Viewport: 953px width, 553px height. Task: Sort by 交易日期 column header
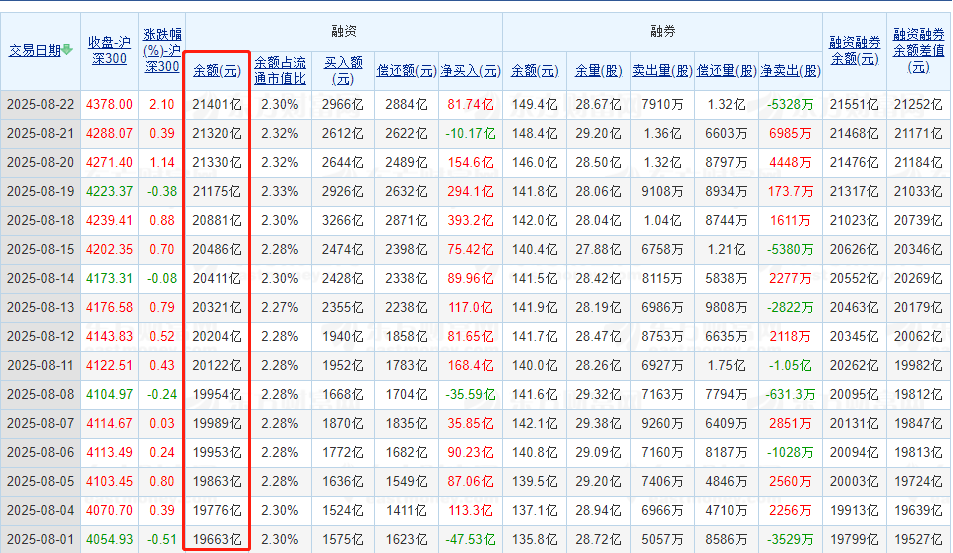35,50
